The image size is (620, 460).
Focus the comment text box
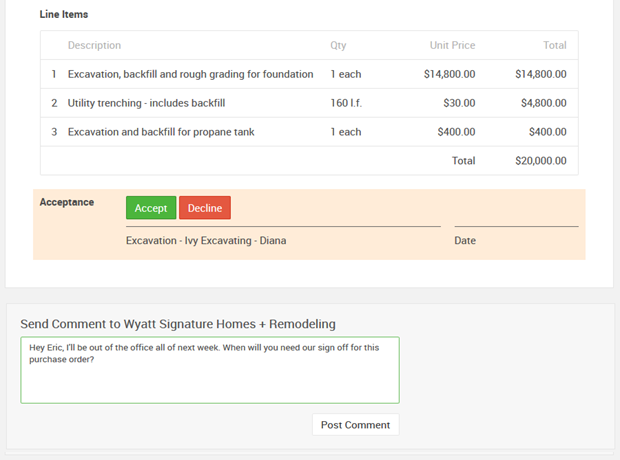pos(210,370)
